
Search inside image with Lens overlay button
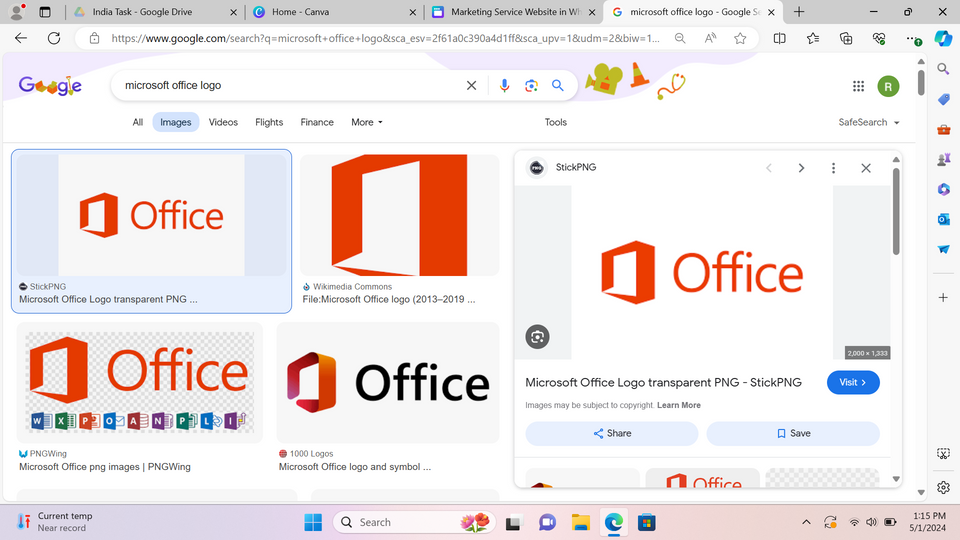coord(538,337)
